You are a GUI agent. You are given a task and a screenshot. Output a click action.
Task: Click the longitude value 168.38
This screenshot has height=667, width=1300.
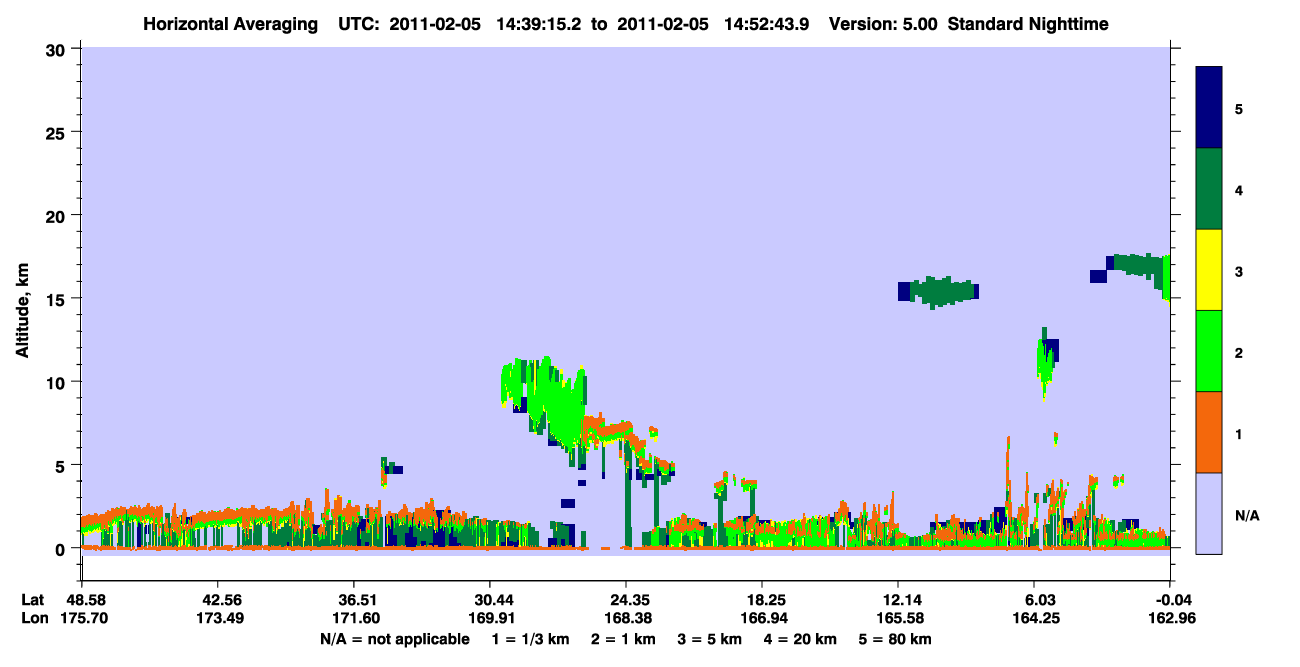click(x=626, y=618)
